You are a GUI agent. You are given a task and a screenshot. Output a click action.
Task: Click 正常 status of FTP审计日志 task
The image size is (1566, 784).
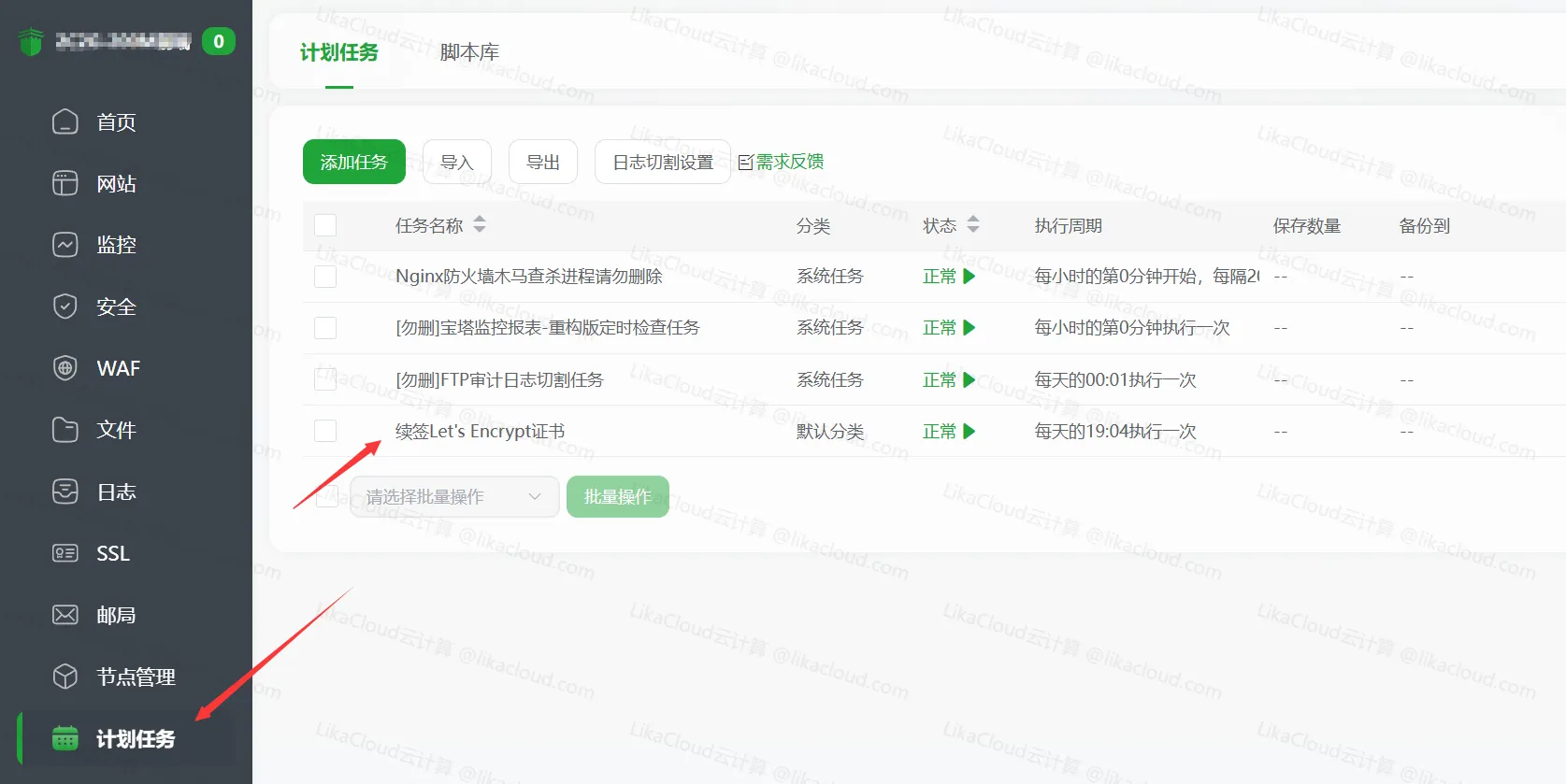click(940, 380)
